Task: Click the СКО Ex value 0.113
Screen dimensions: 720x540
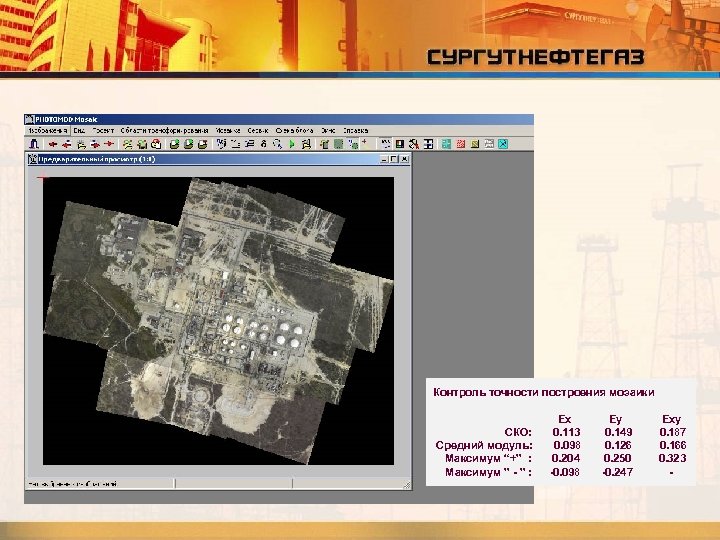Action: click(566, 432)
